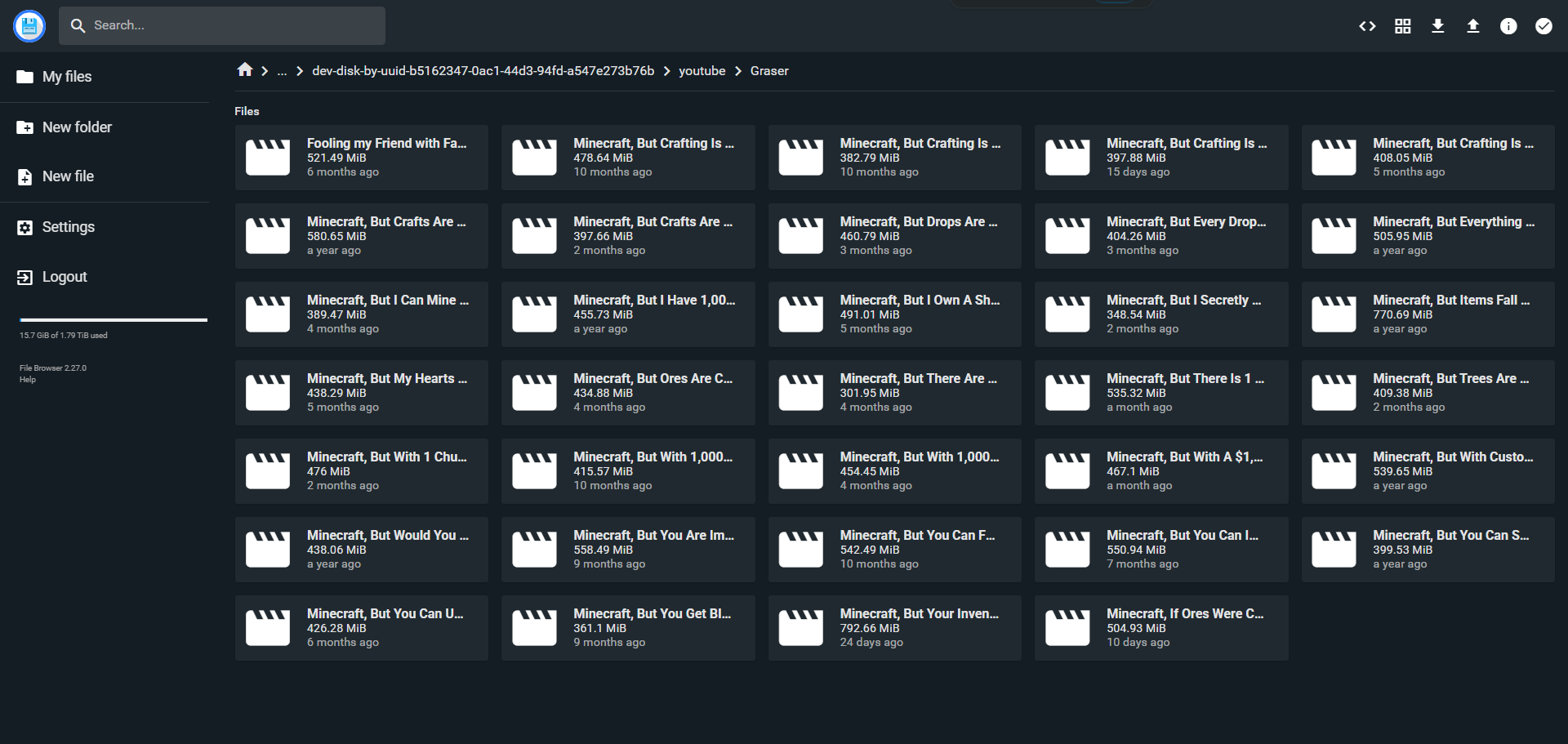Open Settings from the sidebar

point(68,226)
